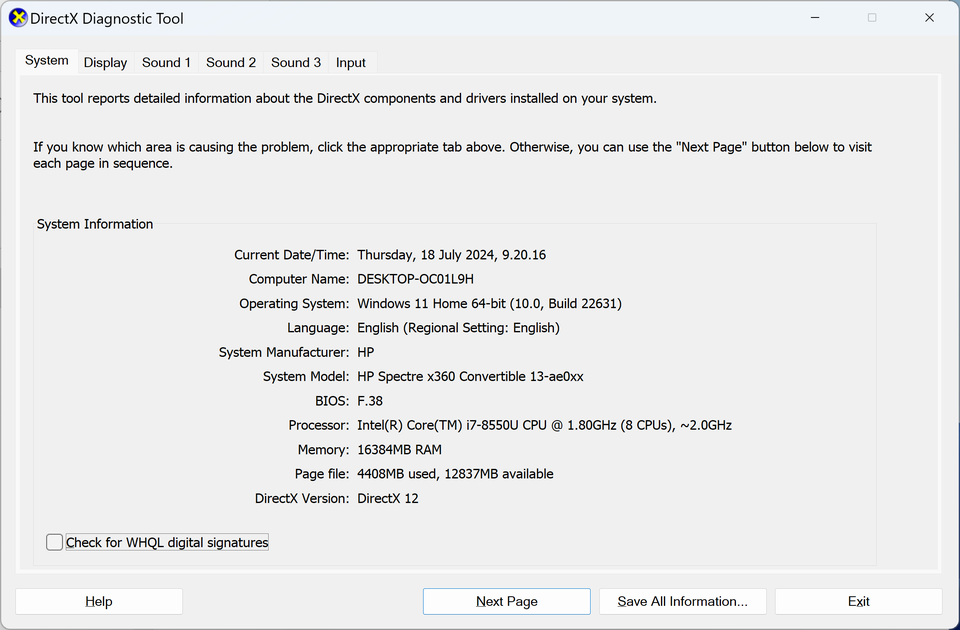The image size is (960, 630).
Task: Open the Display tab
Action: point(105,63)
